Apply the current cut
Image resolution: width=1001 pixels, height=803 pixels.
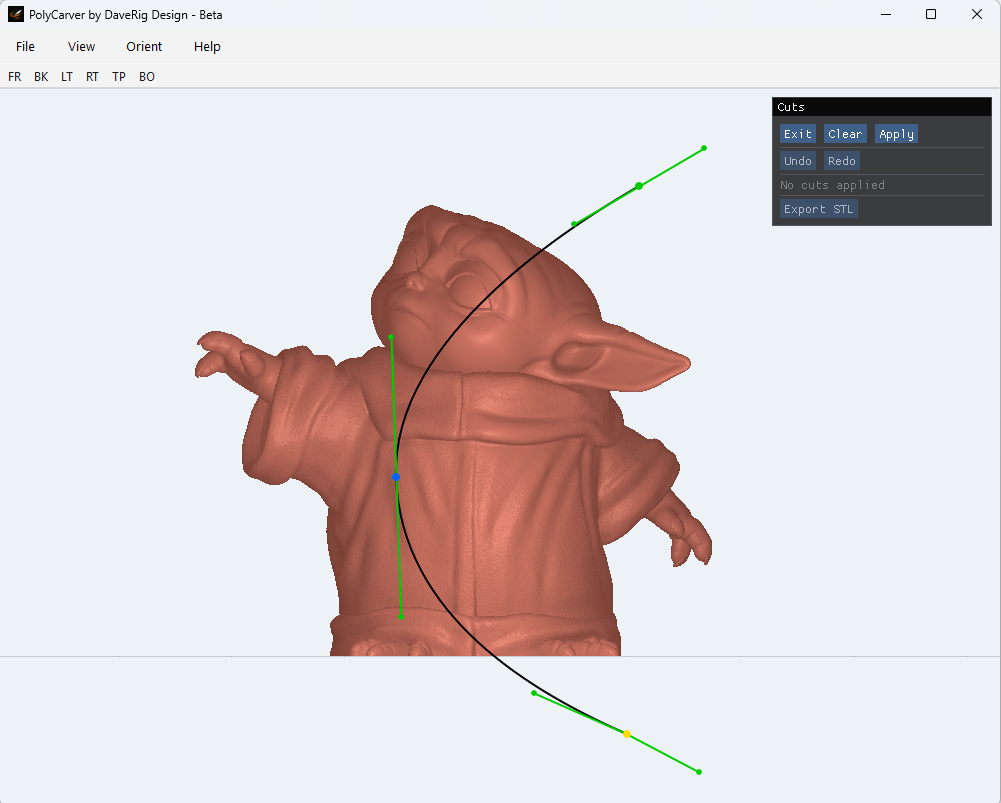click(x=896, y=134)
